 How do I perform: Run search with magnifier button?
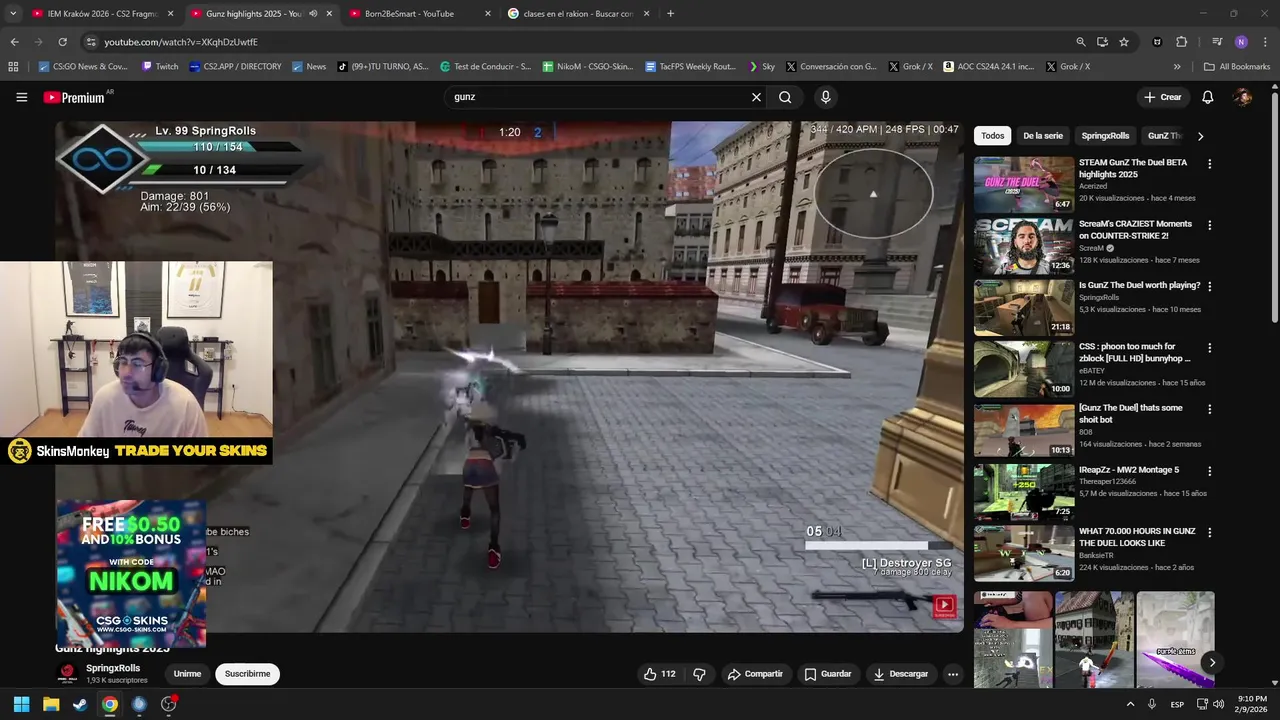point(785,97)
